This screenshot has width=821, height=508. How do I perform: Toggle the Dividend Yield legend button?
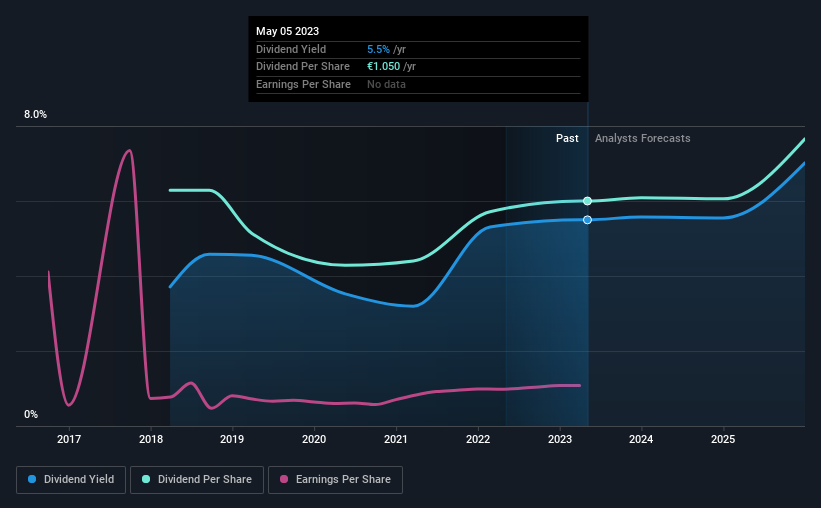click(x=71, y=480)
